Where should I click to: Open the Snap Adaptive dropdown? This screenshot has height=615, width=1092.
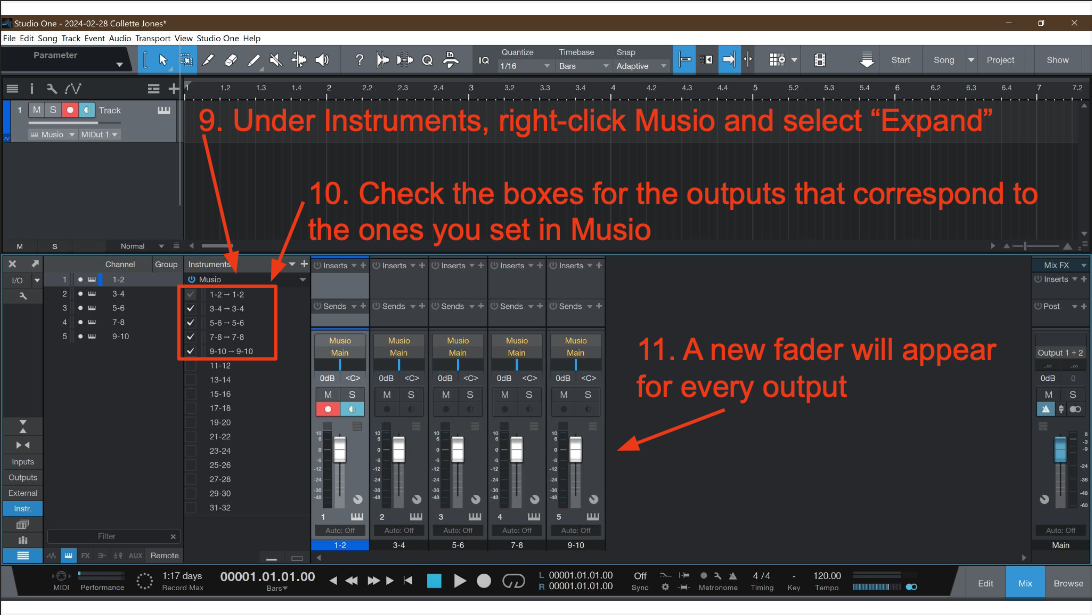point(641,66)
